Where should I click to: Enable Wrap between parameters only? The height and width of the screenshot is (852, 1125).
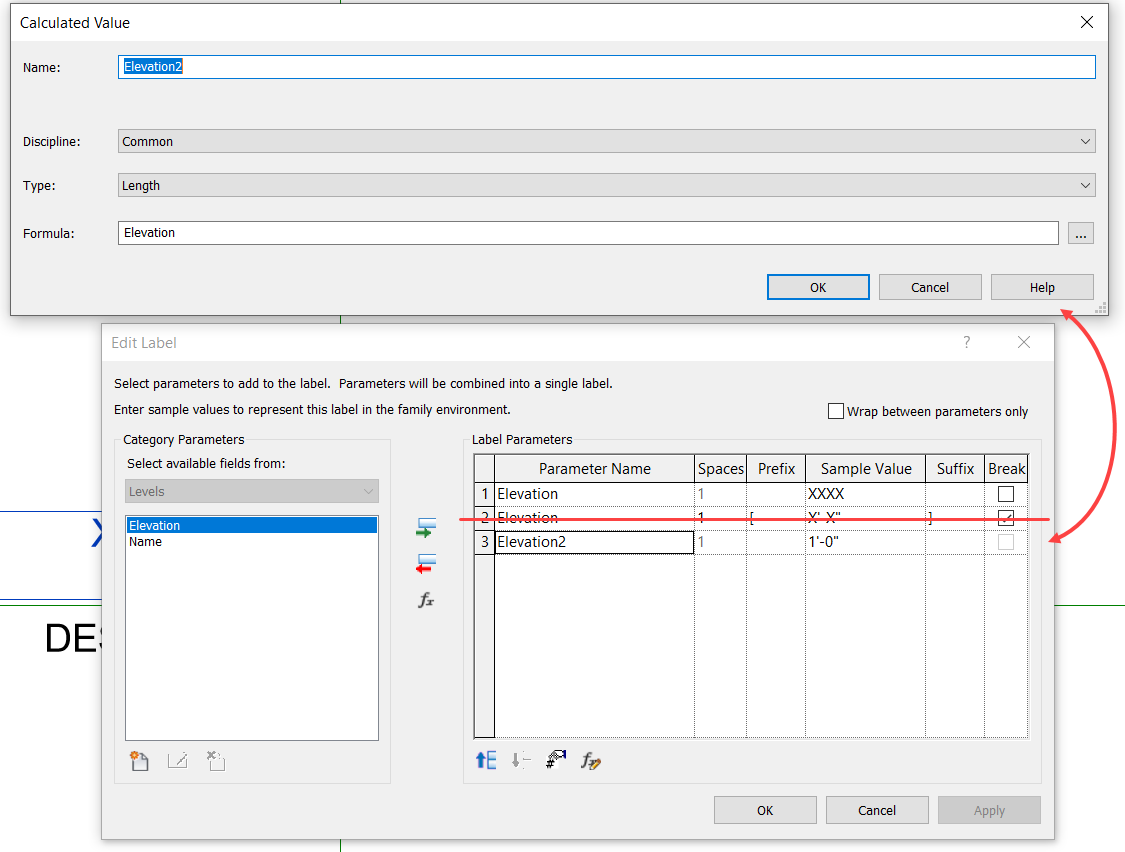pyautogui.click(x=836, y=410)
